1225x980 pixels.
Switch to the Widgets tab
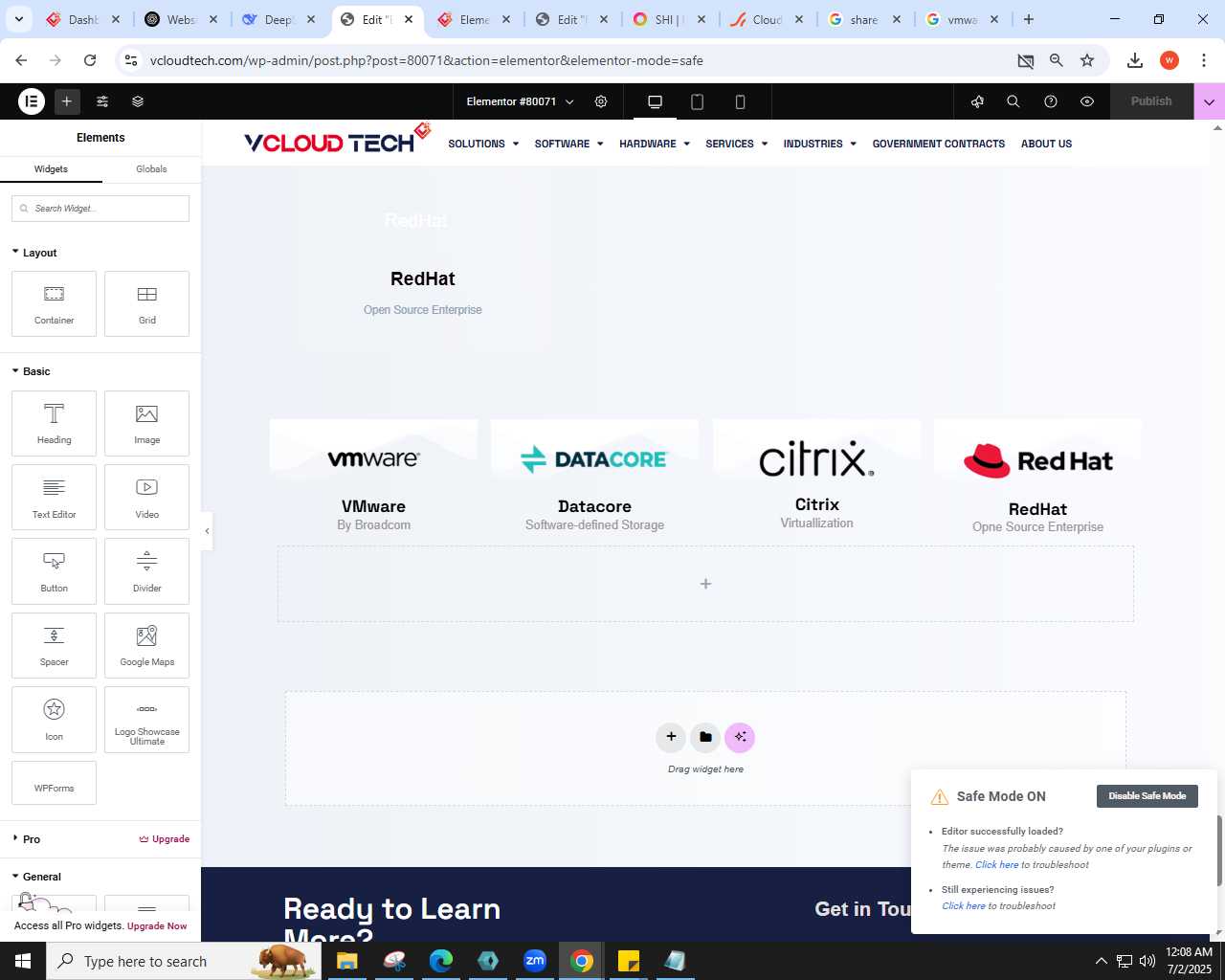tap(51, 168)
